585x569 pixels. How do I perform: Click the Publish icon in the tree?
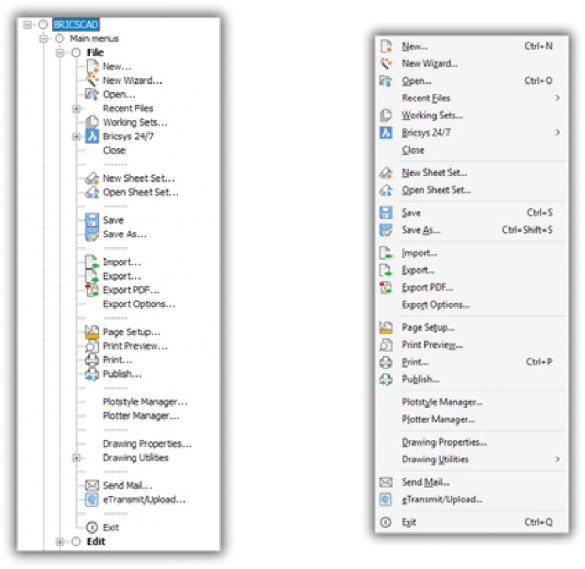[92, 374]
